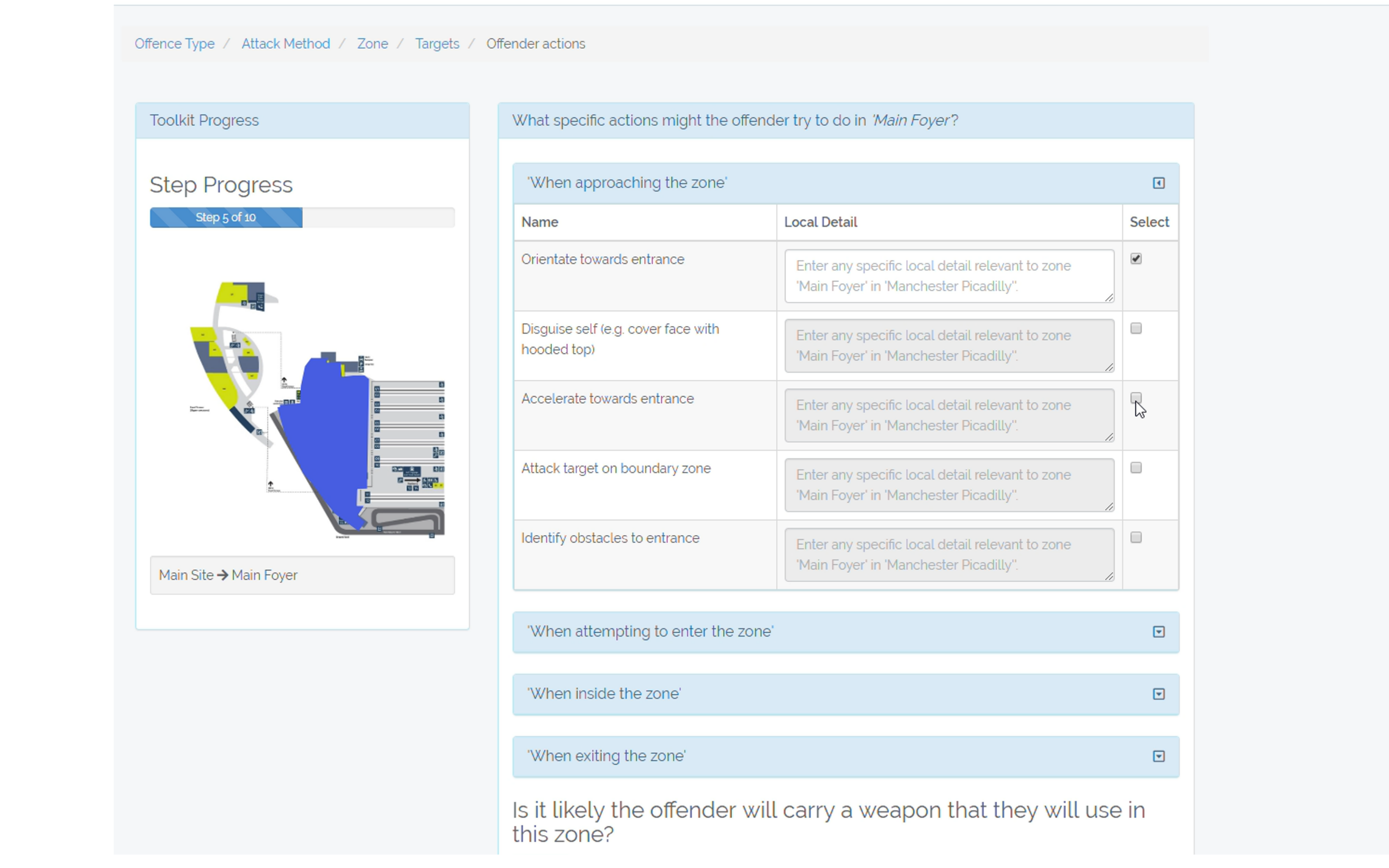Image resolution: width=1389 pixels, height=868 pixels.
Task: Enable 'Identify obstacles to entrance' checkbox
Action: click(x=1135, y=538)
